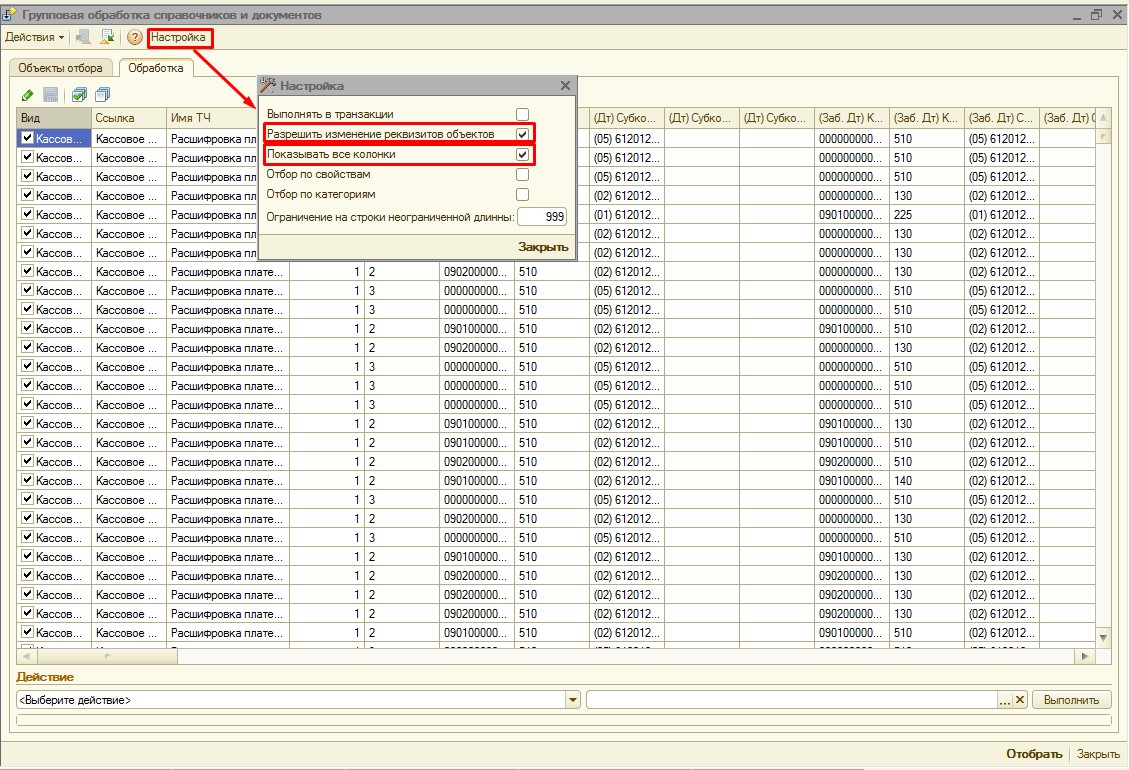
Task: Switch to the Объекты отбора tab
Action: coord(62,68)
